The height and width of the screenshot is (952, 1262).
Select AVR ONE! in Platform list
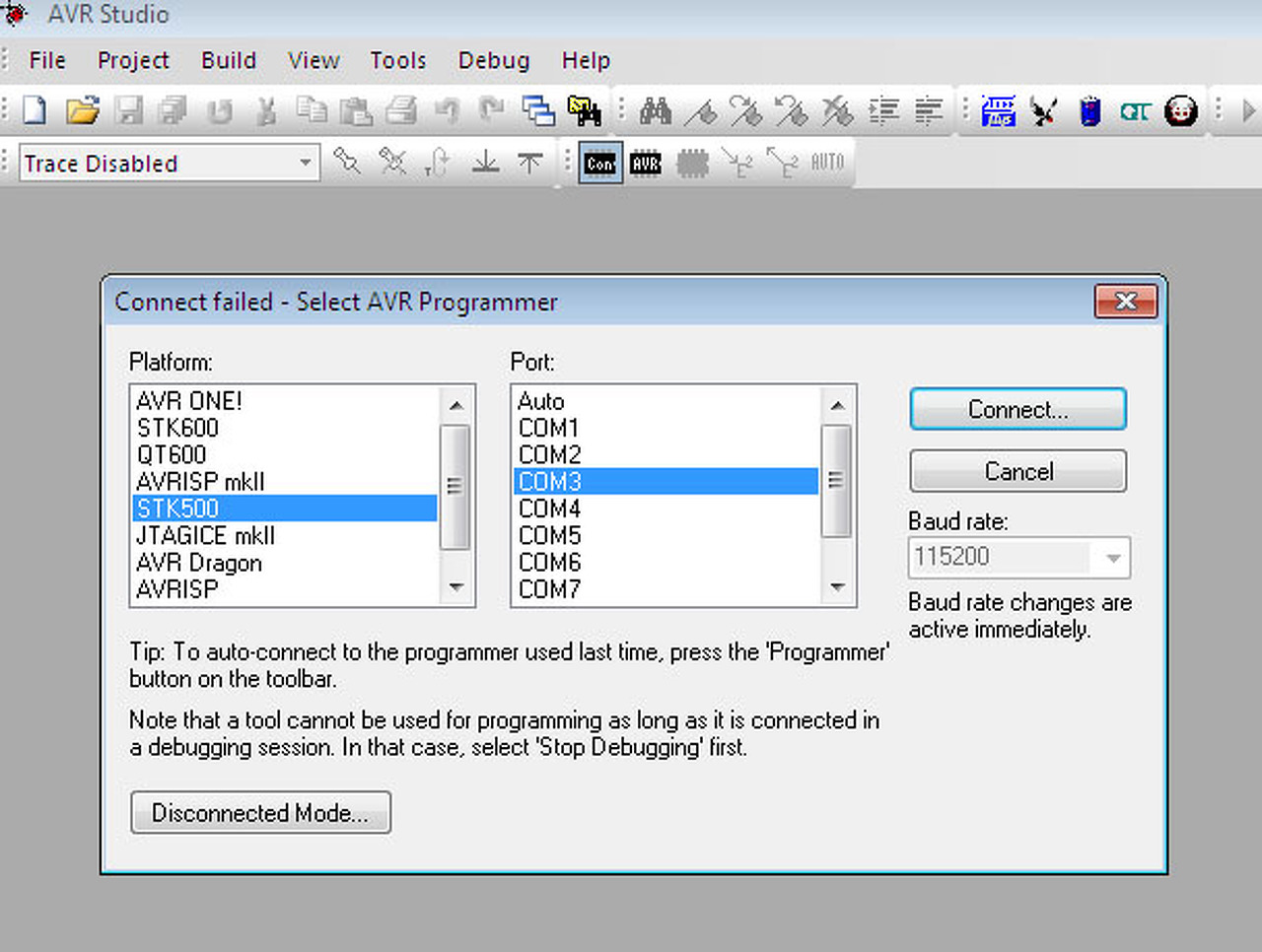285,401
